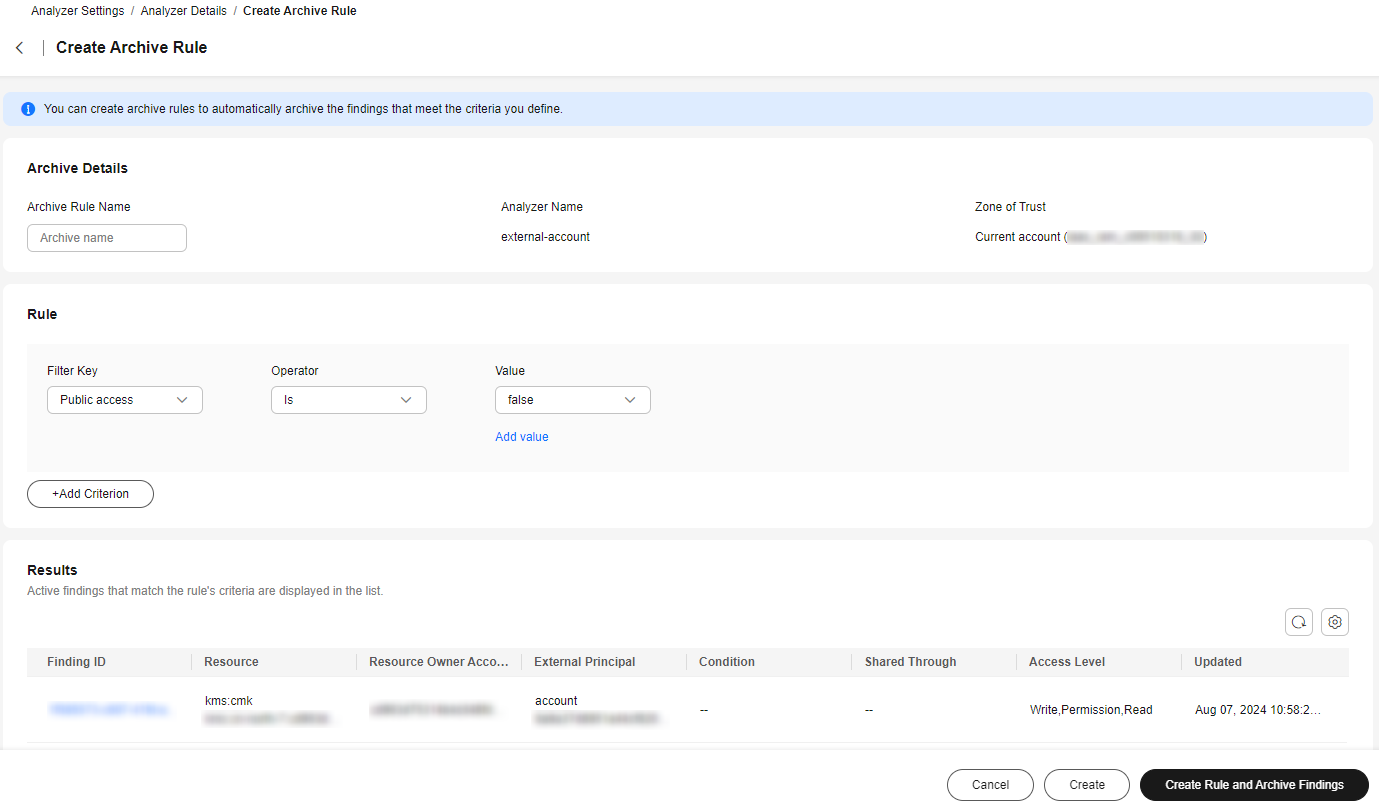Focus the Archive Rule Name field
This screenshot has height=812, width=1379.
[x=107, y=238]
